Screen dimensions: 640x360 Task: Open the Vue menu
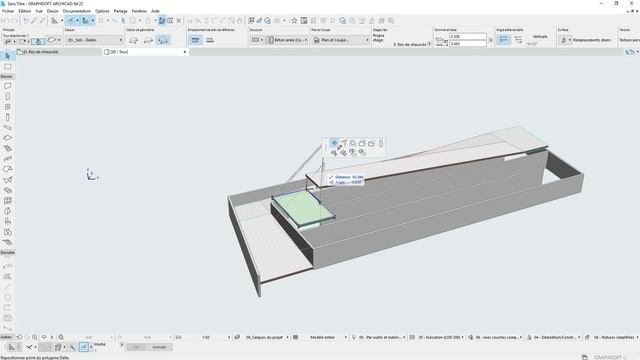point(39,11)
